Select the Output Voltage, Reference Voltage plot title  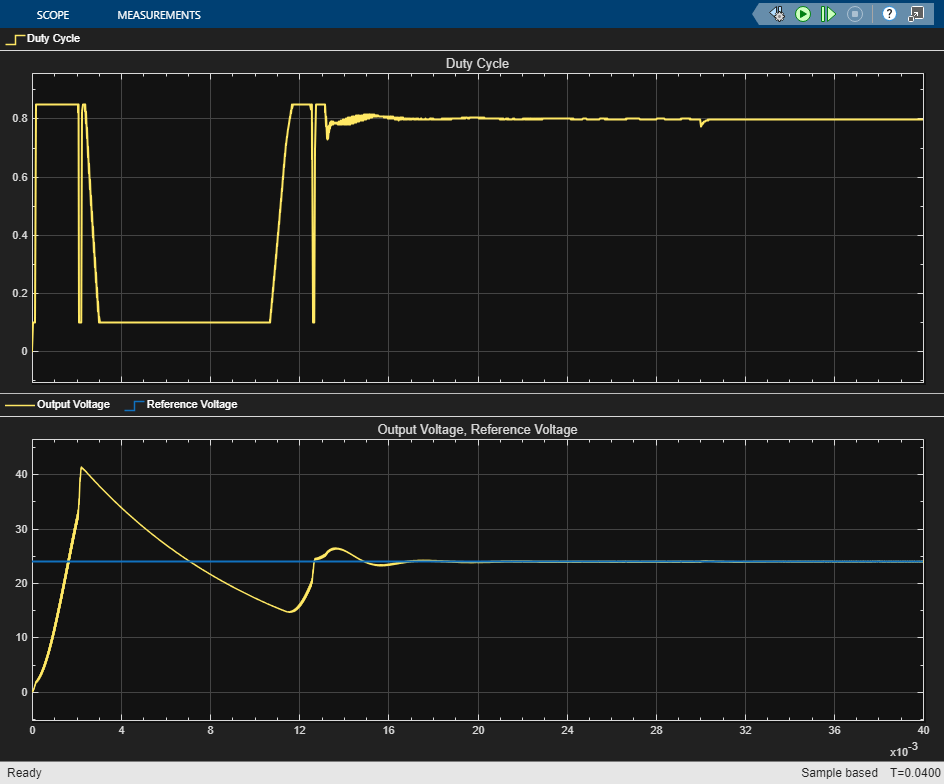(x=477, y=429)
